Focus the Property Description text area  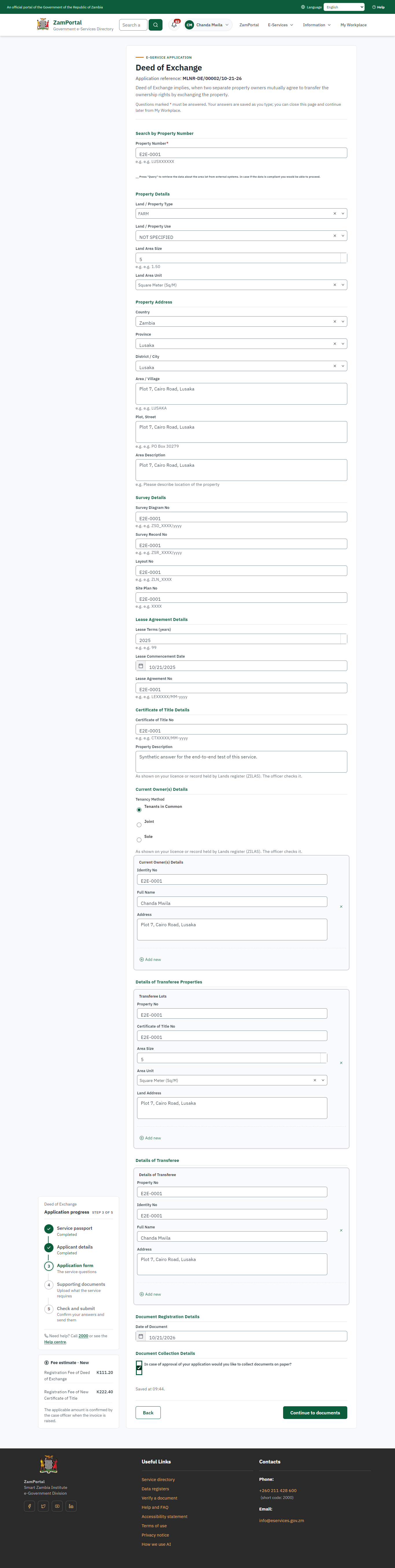click(x=241, y=762)
